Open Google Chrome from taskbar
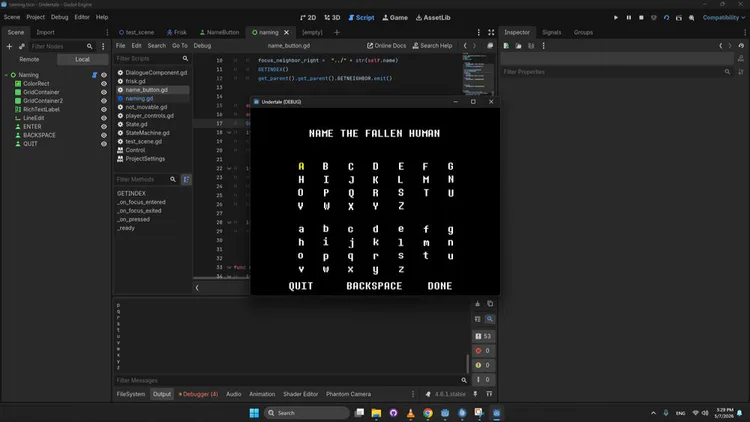750x422 pixels. (428, 413)
